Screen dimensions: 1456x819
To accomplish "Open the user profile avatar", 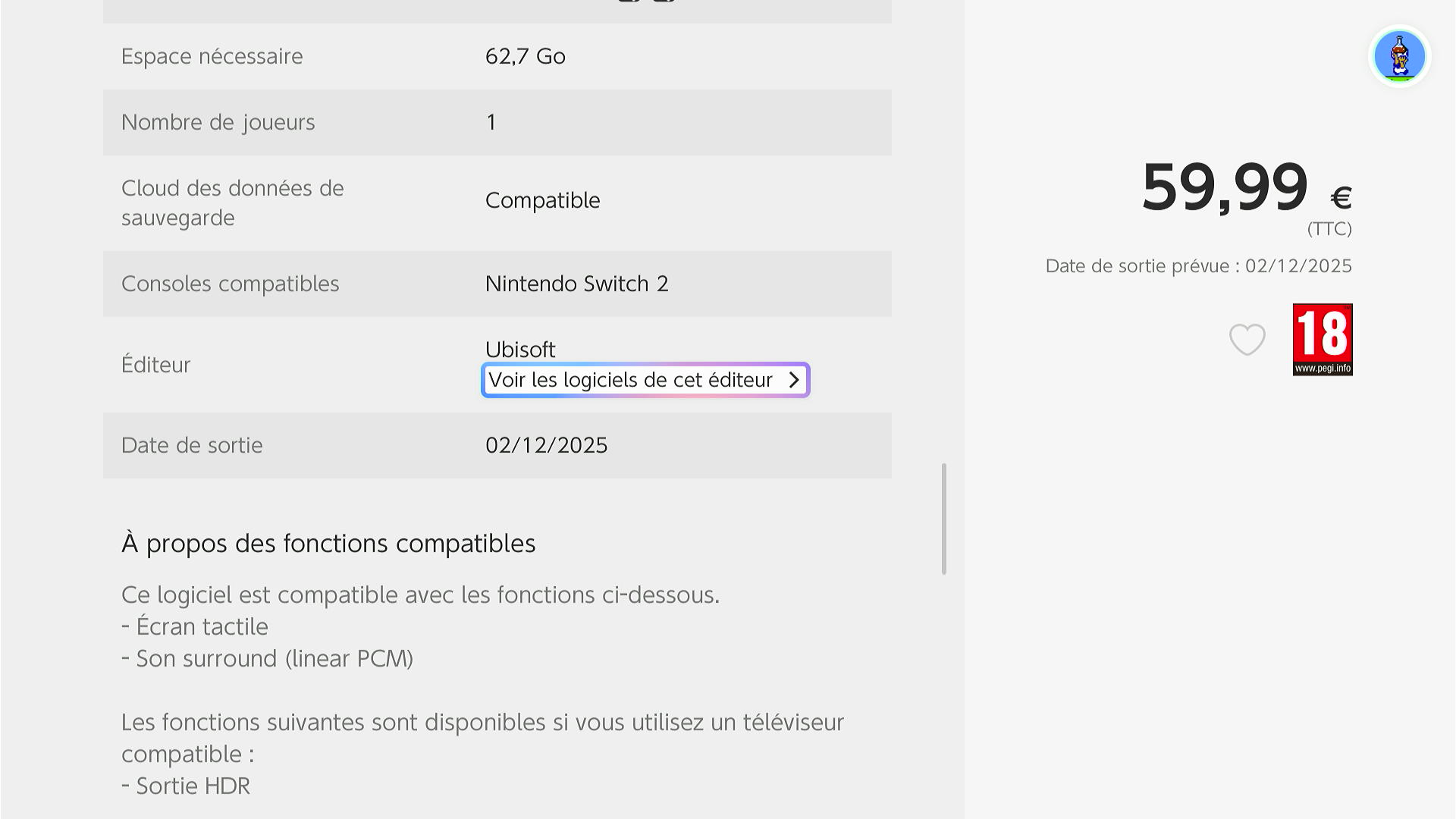I will click(1399, 56).
